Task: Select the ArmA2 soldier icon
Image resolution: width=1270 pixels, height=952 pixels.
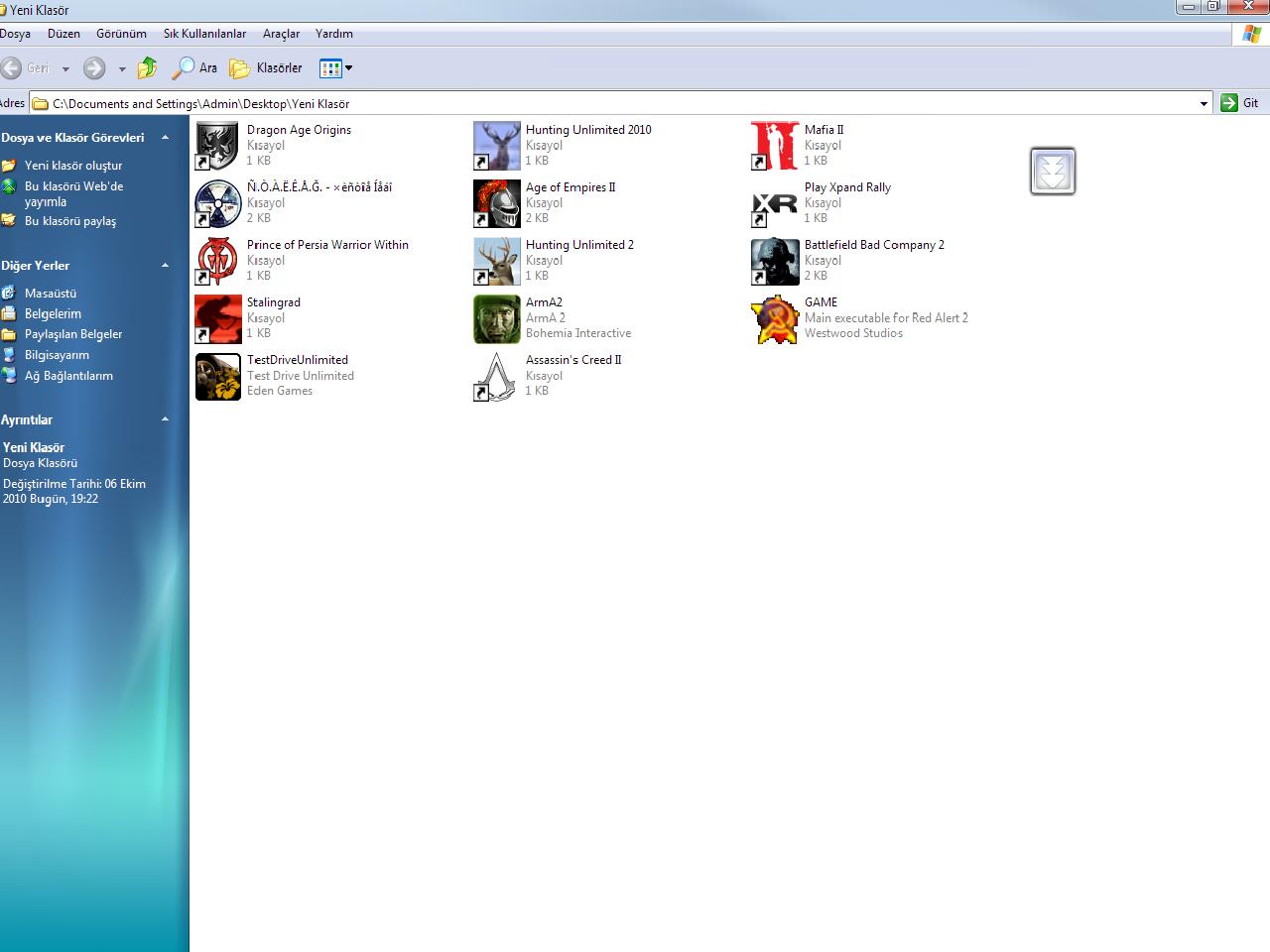Action: pos(497,318)
